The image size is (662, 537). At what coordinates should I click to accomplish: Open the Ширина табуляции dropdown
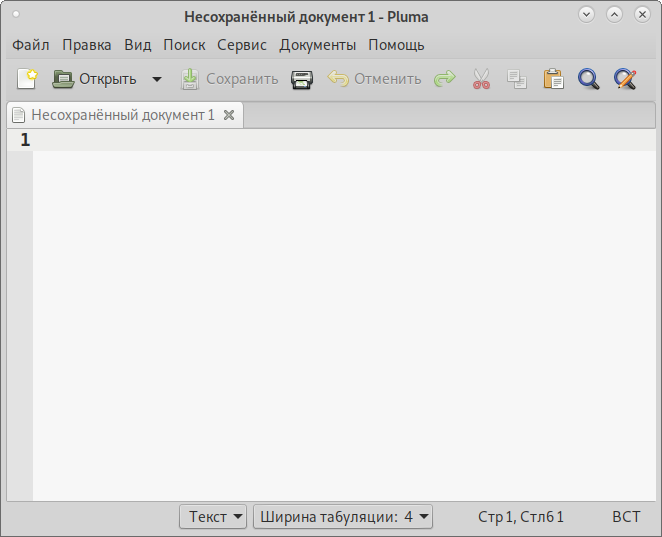point(343,517)
